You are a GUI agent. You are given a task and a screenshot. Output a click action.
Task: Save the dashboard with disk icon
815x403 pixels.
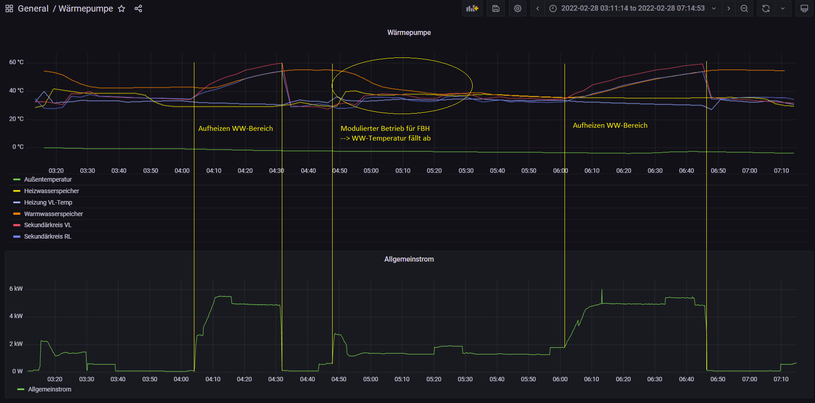pyautogui.click(x=495, y=8)
